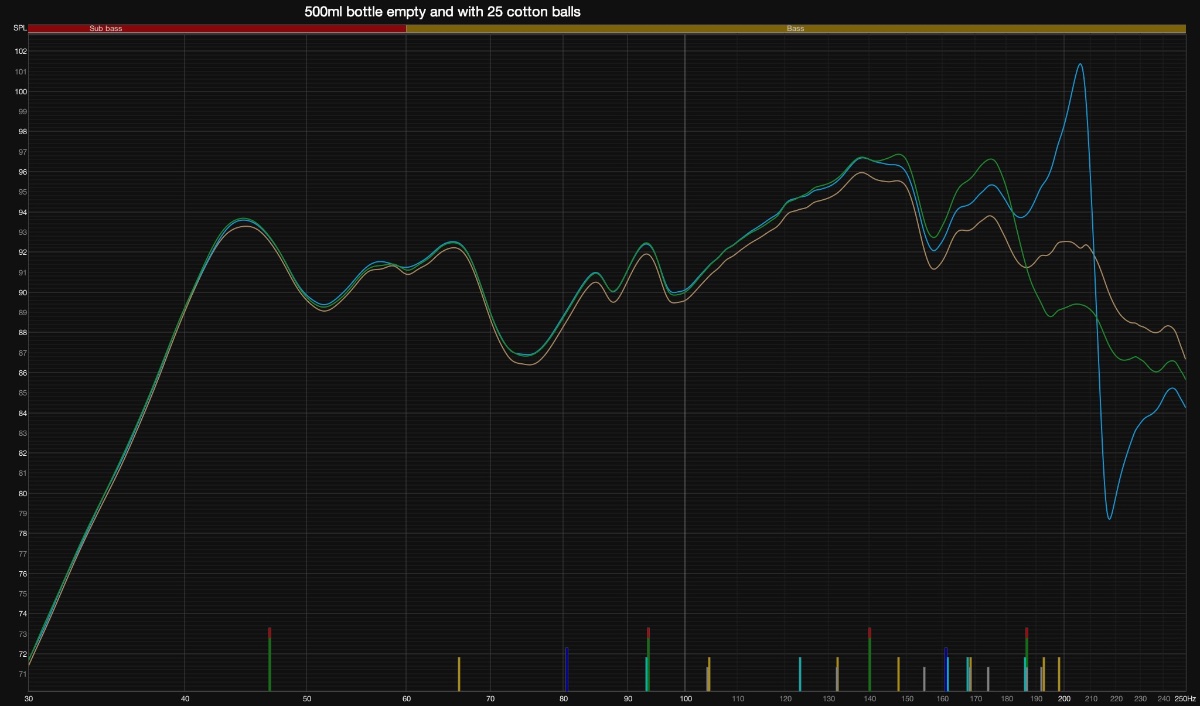Select the yellow marker bar near 66 Hz

pos(459,674)
